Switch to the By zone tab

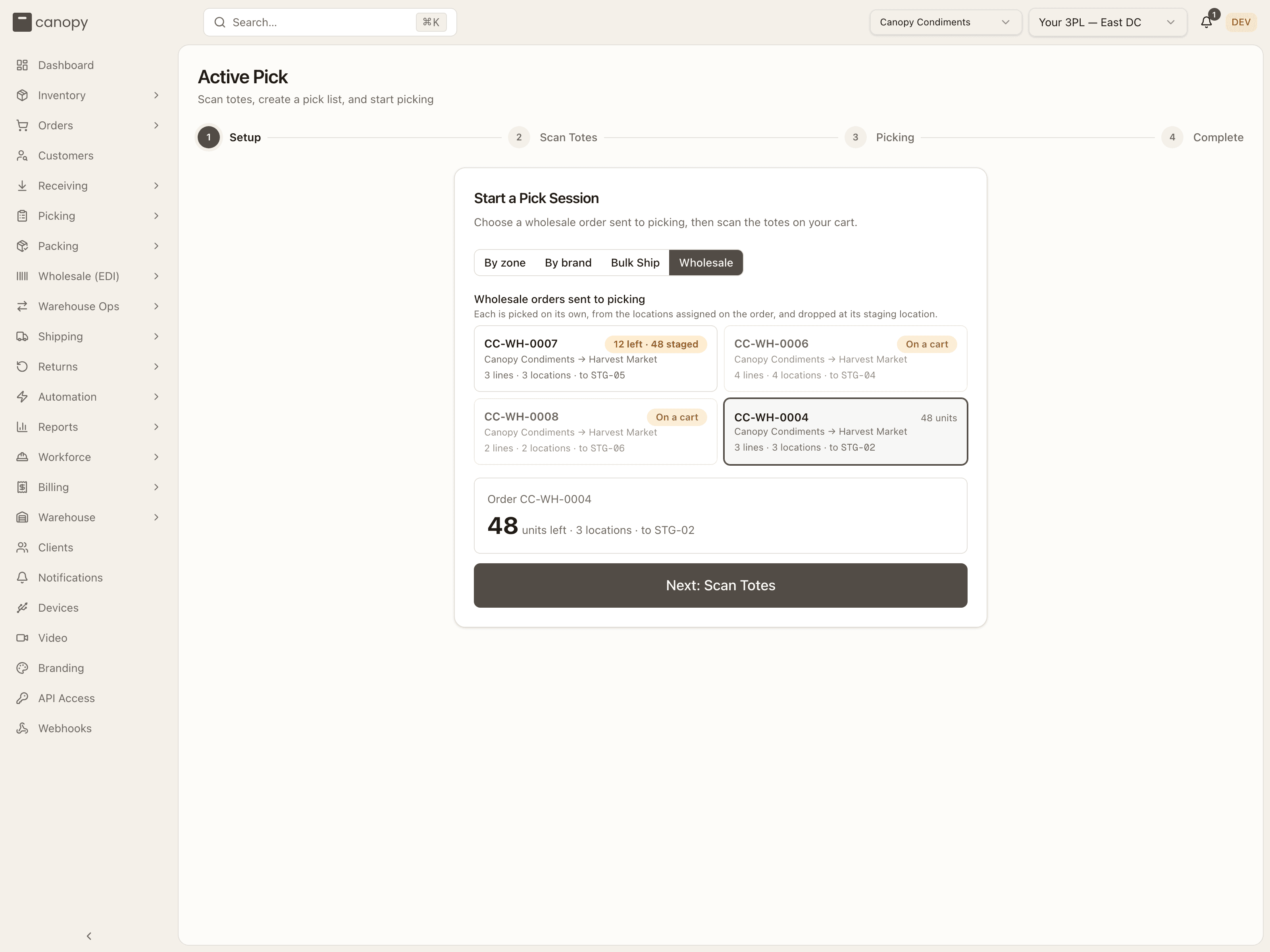pyautogui.click(x=505, y=263)
